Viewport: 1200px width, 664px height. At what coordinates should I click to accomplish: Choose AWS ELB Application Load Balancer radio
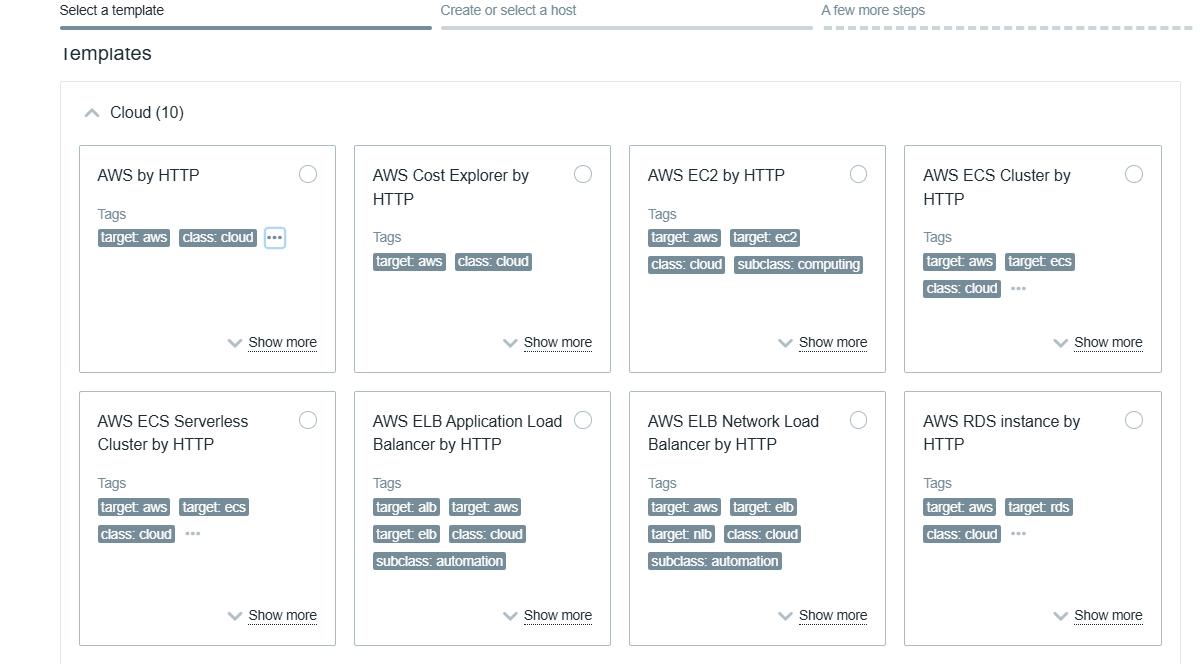point(583,420)
